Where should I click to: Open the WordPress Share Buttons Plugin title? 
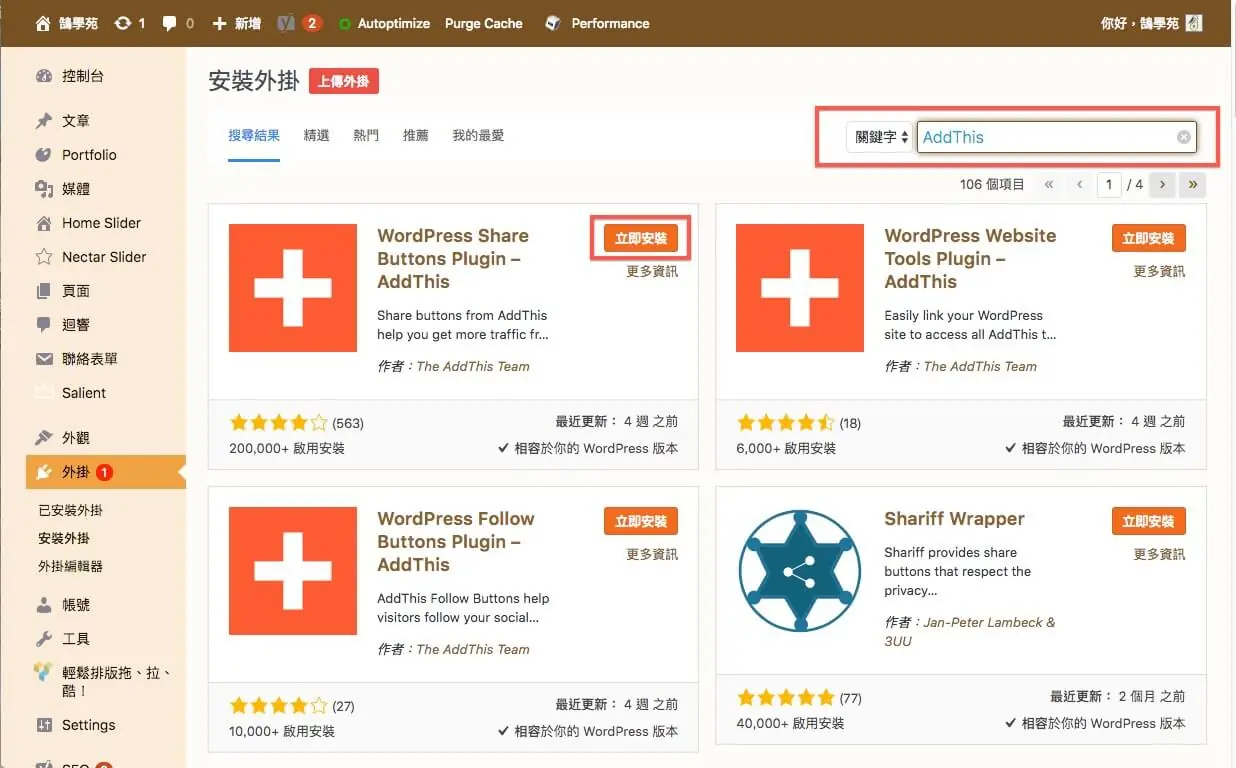click(x=453, y=258)
